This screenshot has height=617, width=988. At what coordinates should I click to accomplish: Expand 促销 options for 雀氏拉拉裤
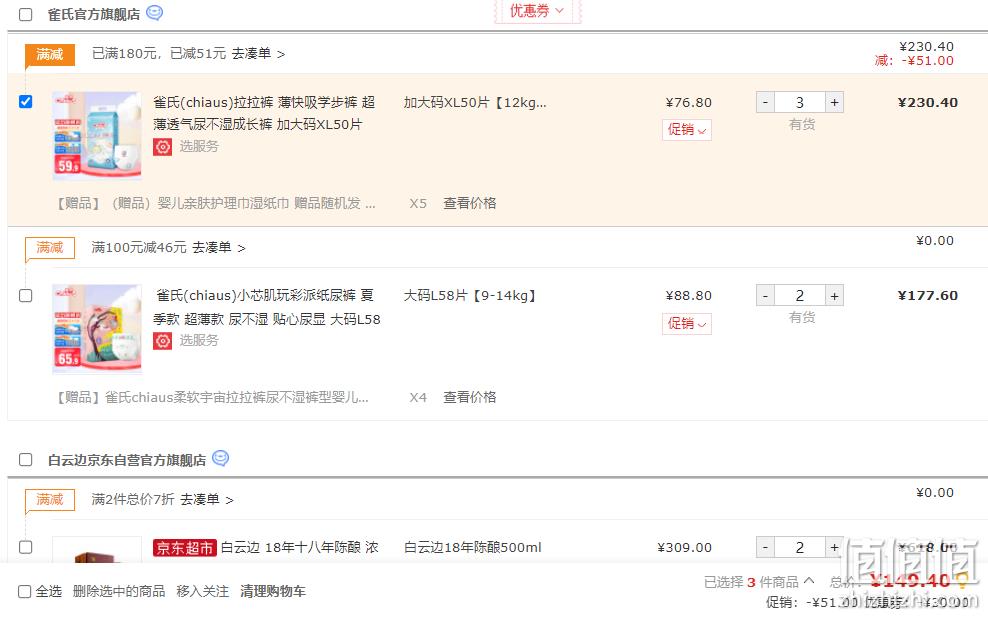click(687, 130)
